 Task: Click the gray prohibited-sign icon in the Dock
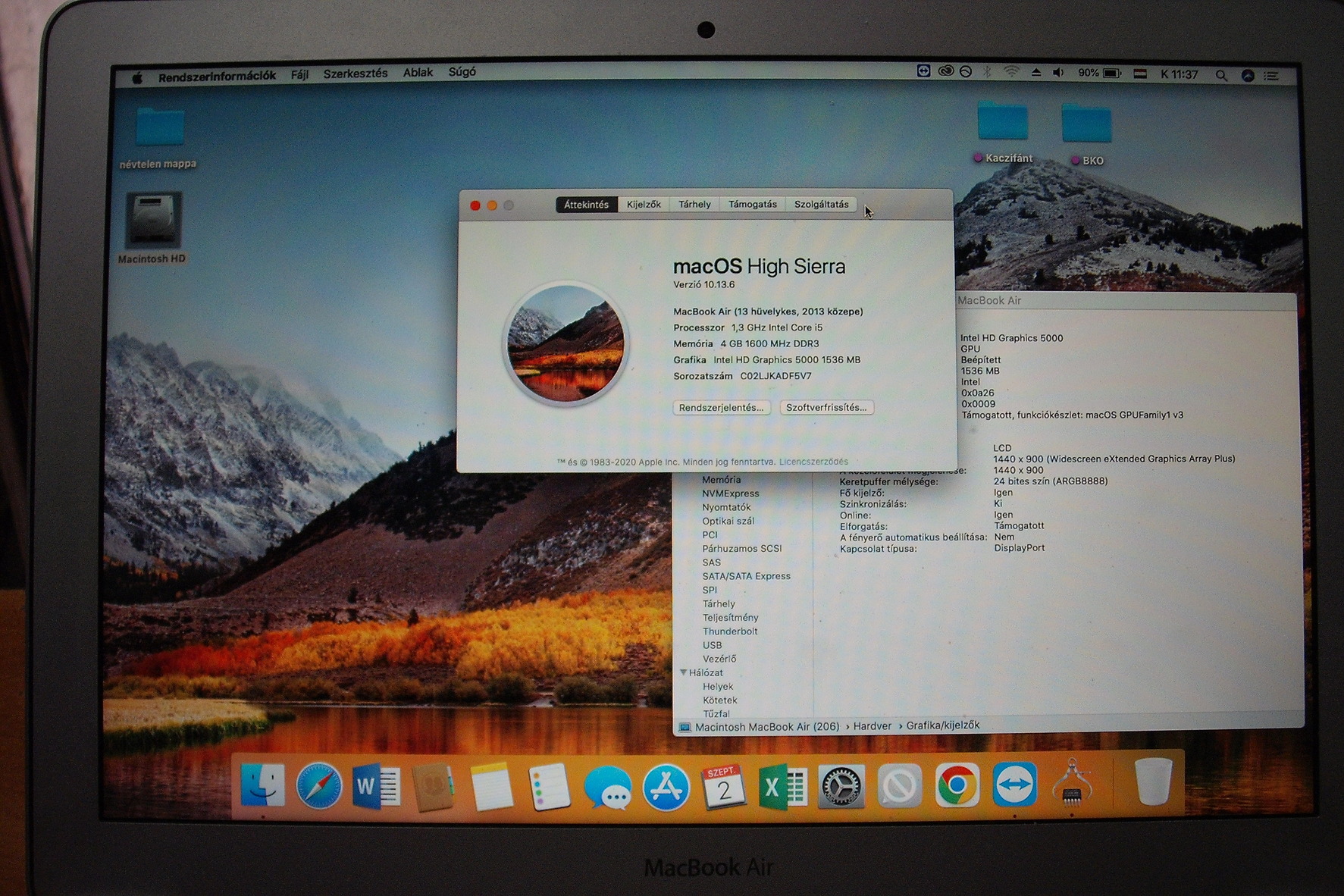899,786
